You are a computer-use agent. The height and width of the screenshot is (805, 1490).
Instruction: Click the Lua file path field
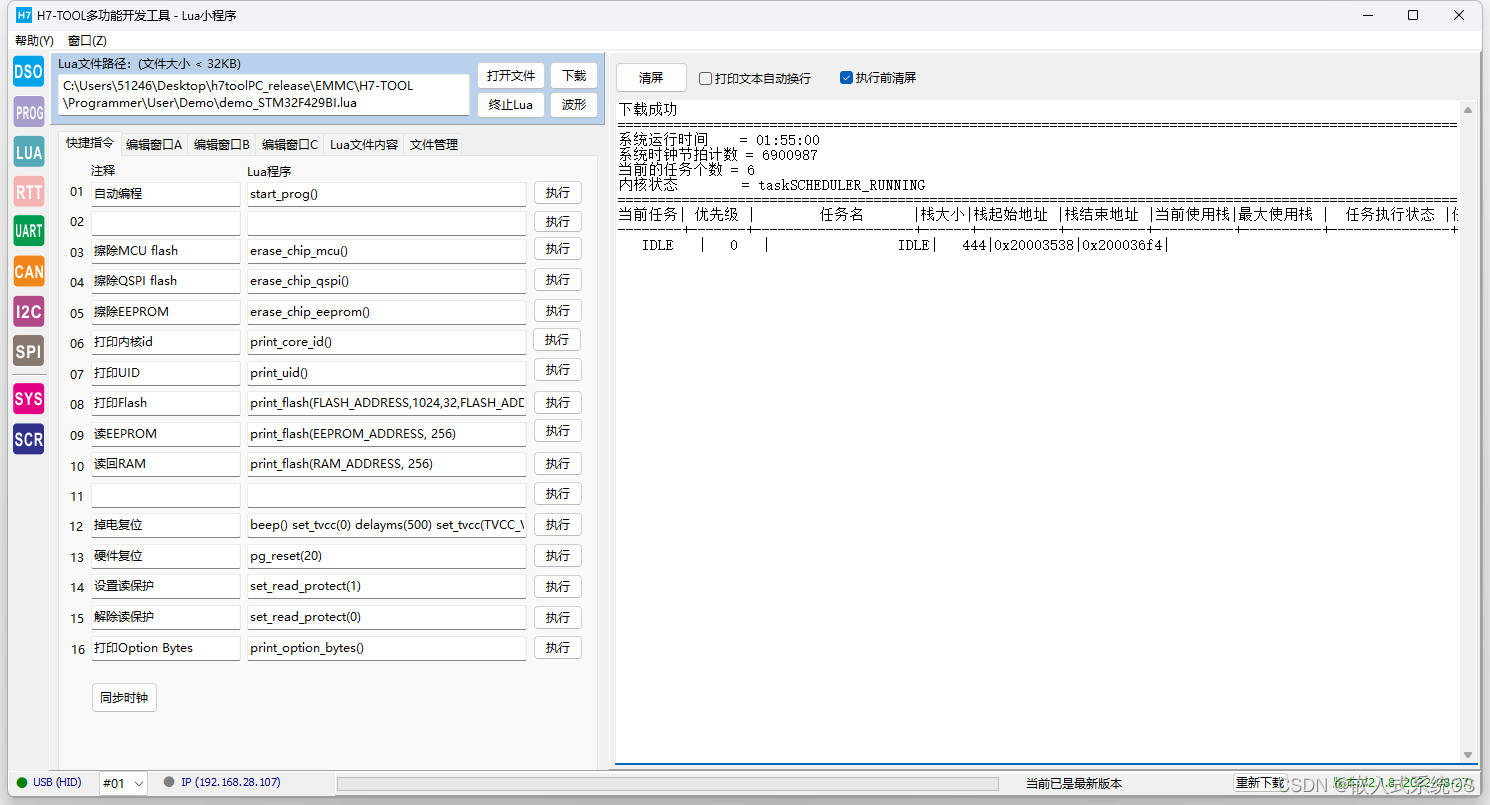pyautogui.click(x=264, y=94)
